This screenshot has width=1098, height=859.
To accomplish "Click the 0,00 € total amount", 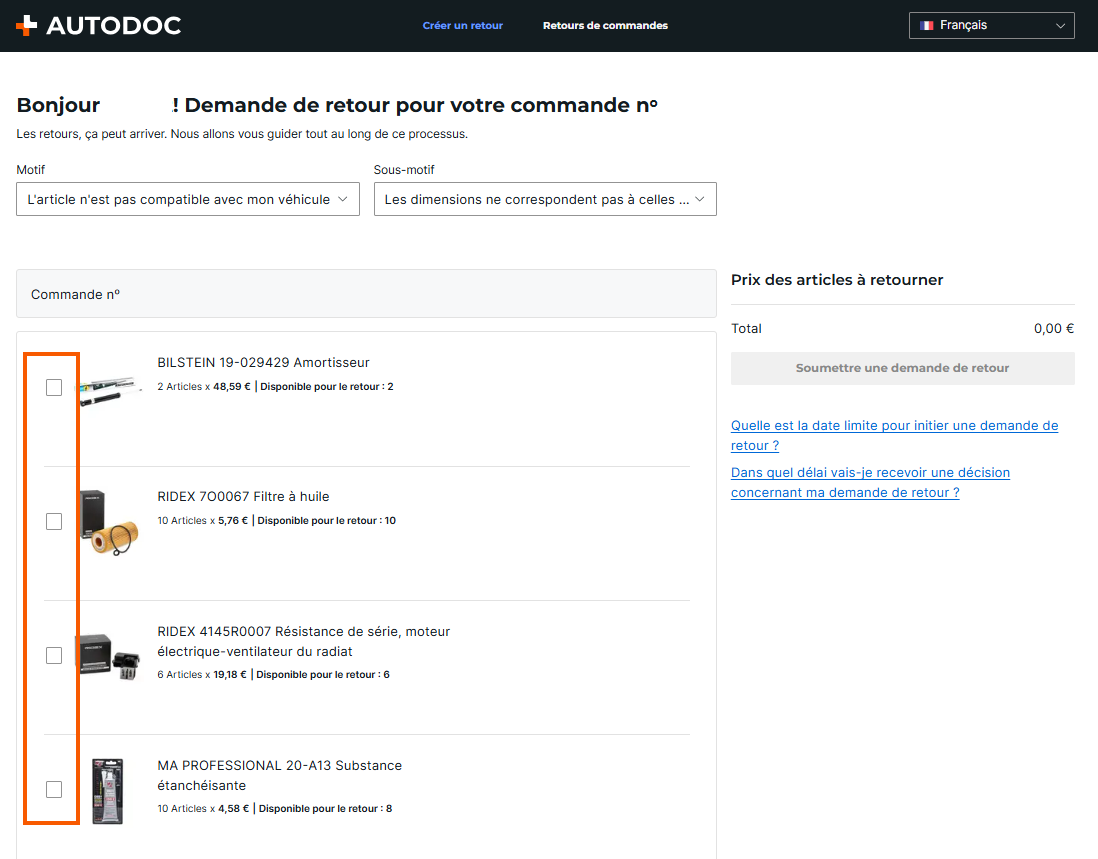I will click(x=1053, y=328).
